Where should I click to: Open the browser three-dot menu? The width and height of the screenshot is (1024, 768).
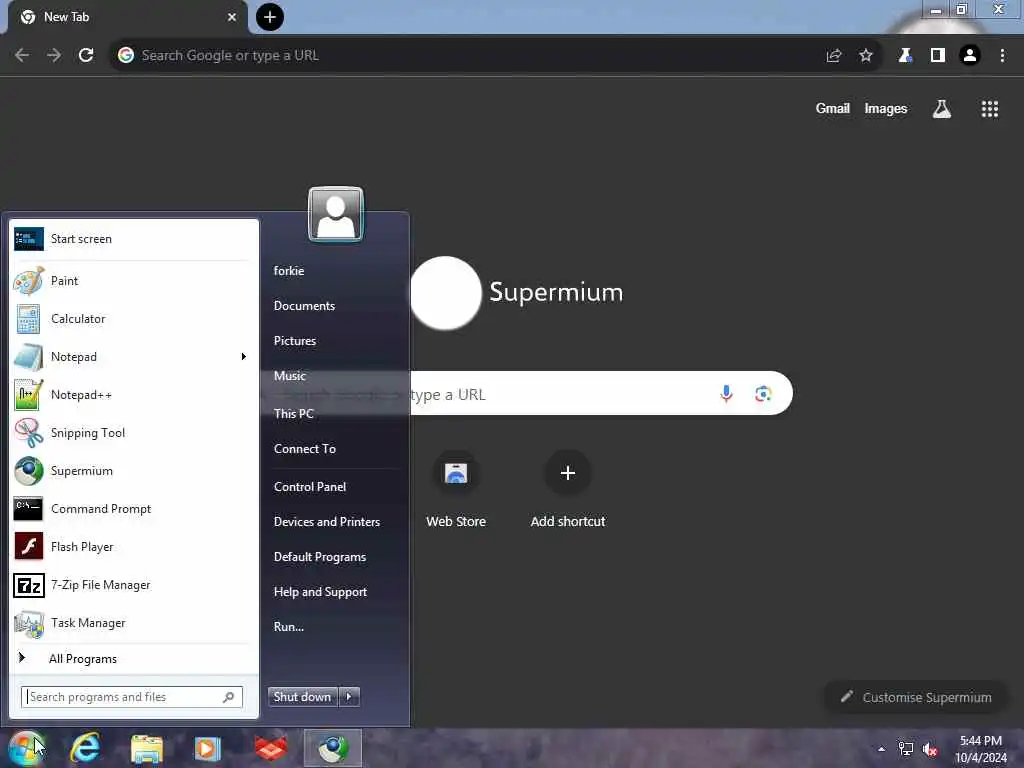(x=1002, y=56)
